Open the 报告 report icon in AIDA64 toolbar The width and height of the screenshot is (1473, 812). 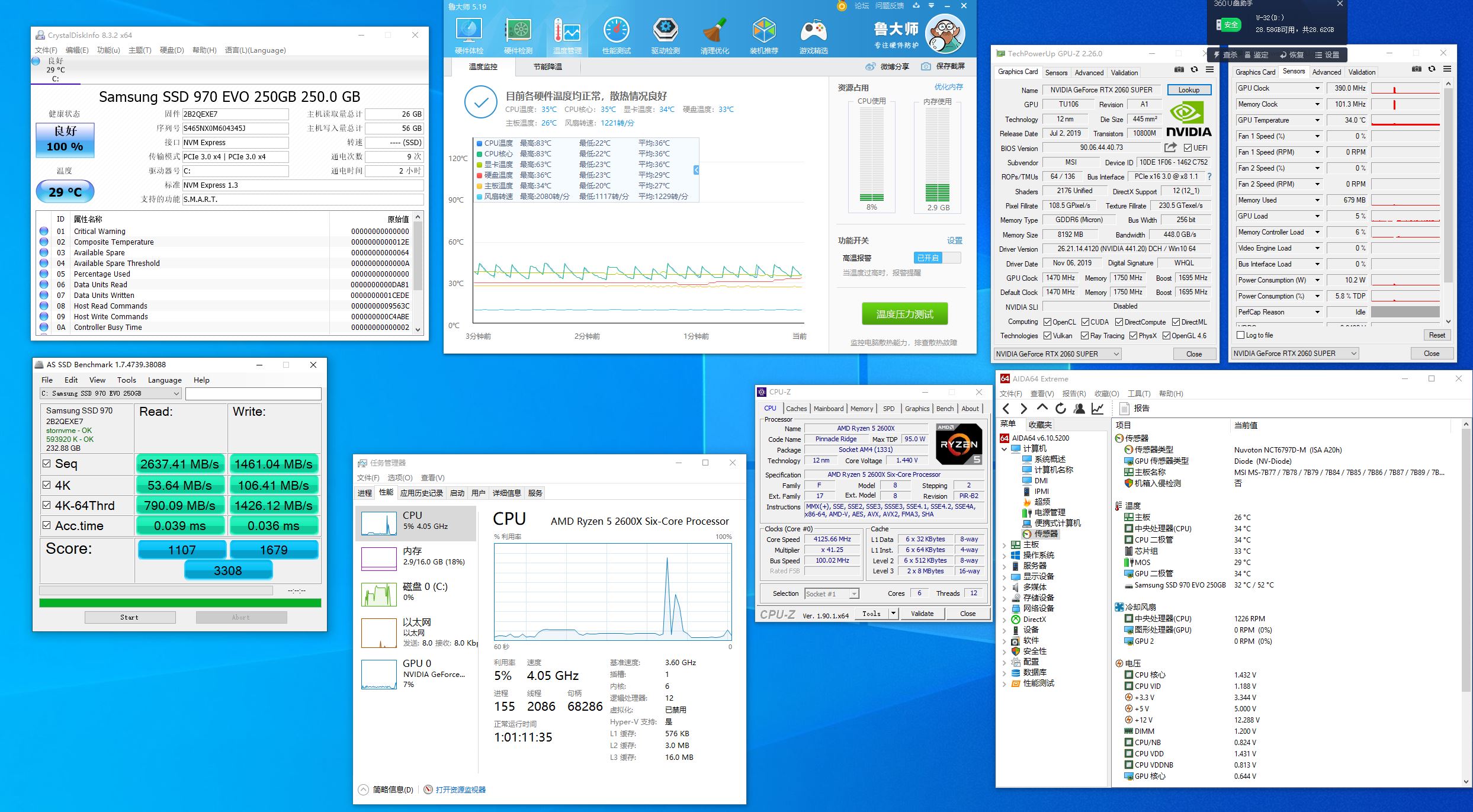1125,408
